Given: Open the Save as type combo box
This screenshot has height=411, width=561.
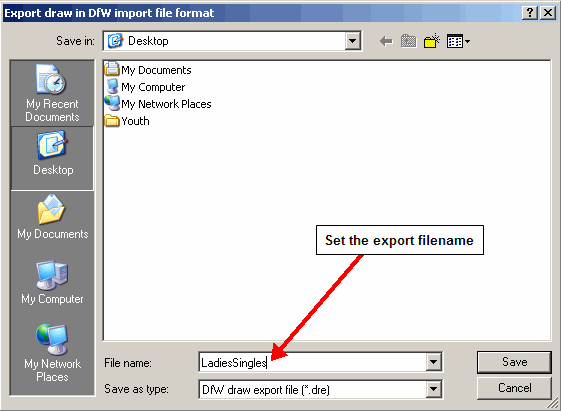Looking at the screenshot, I should pos(320,389).
